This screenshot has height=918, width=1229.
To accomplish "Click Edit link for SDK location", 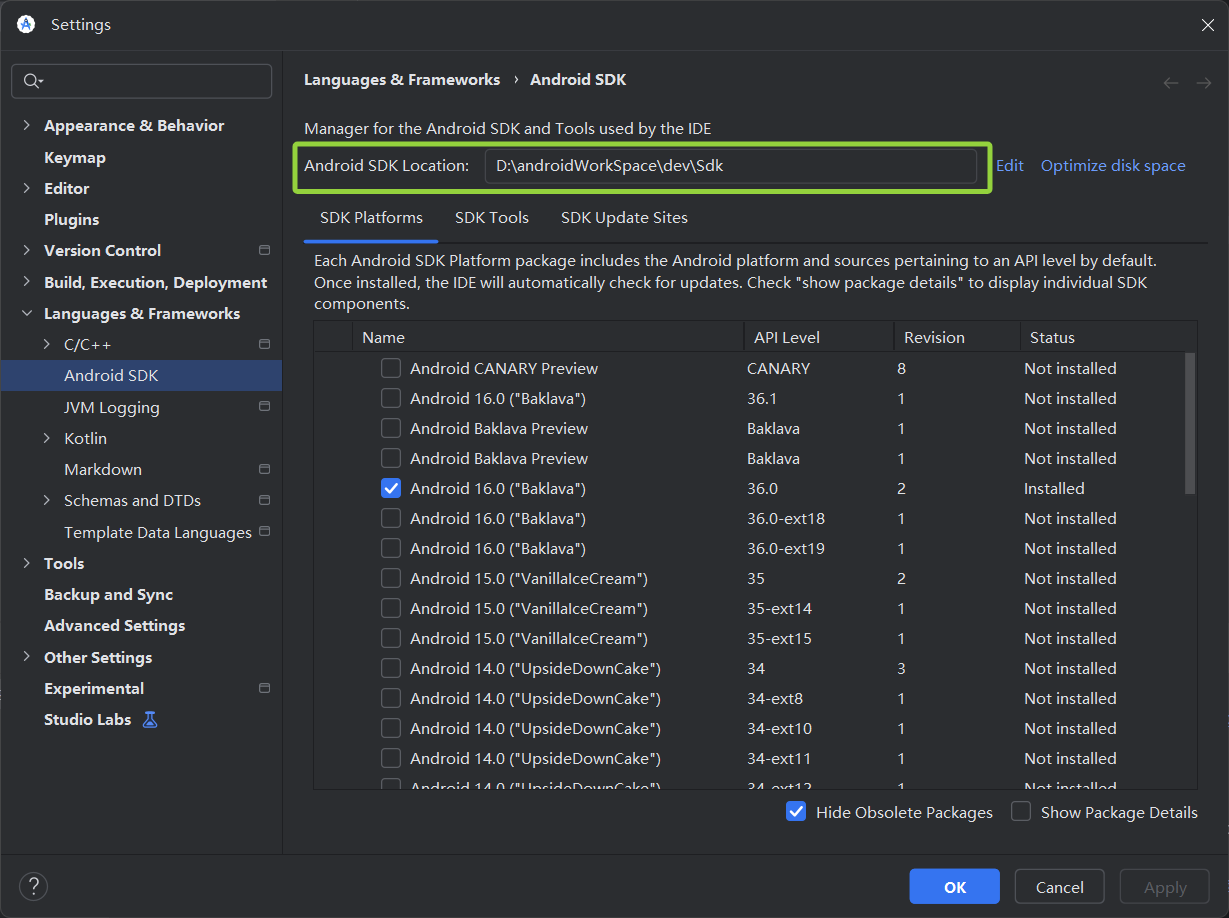I will pos(1010,166).
